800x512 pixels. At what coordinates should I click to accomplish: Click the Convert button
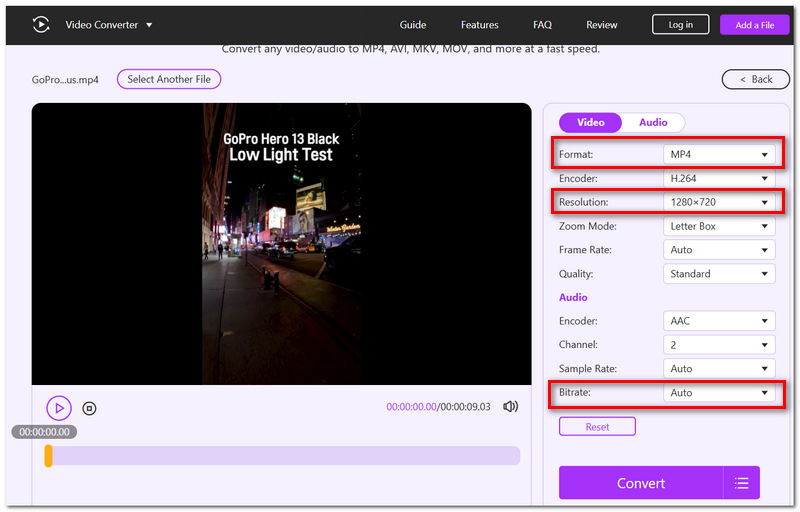tap(641, 482)
